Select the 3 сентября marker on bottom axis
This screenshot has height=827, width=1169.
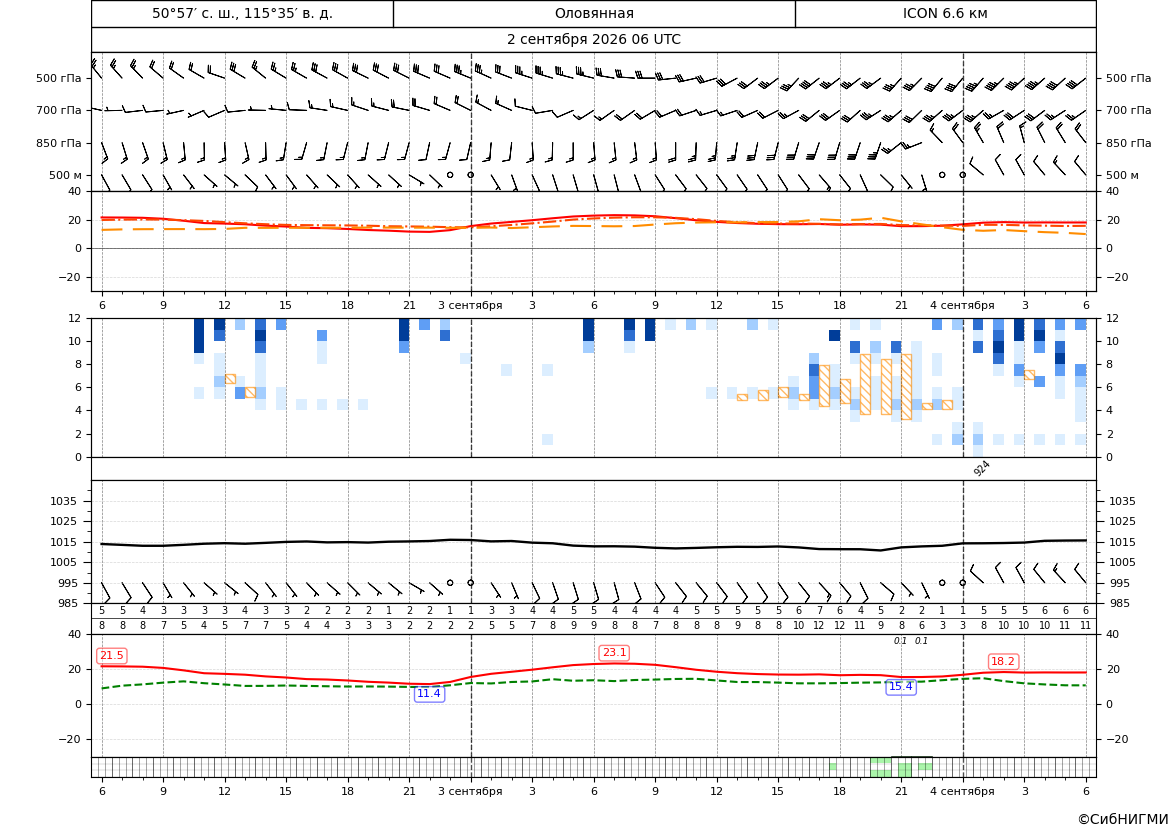point(470,791)
